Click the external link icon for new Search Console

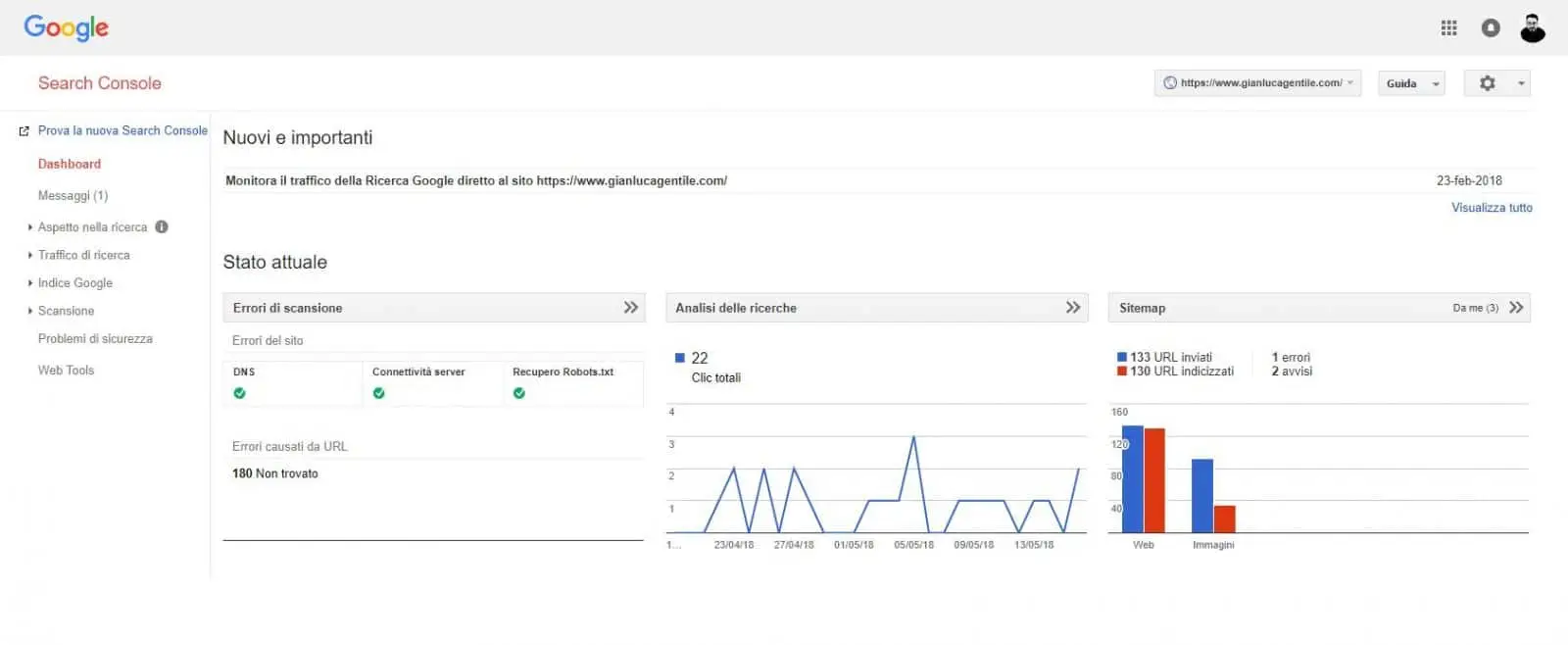point(24,130)
